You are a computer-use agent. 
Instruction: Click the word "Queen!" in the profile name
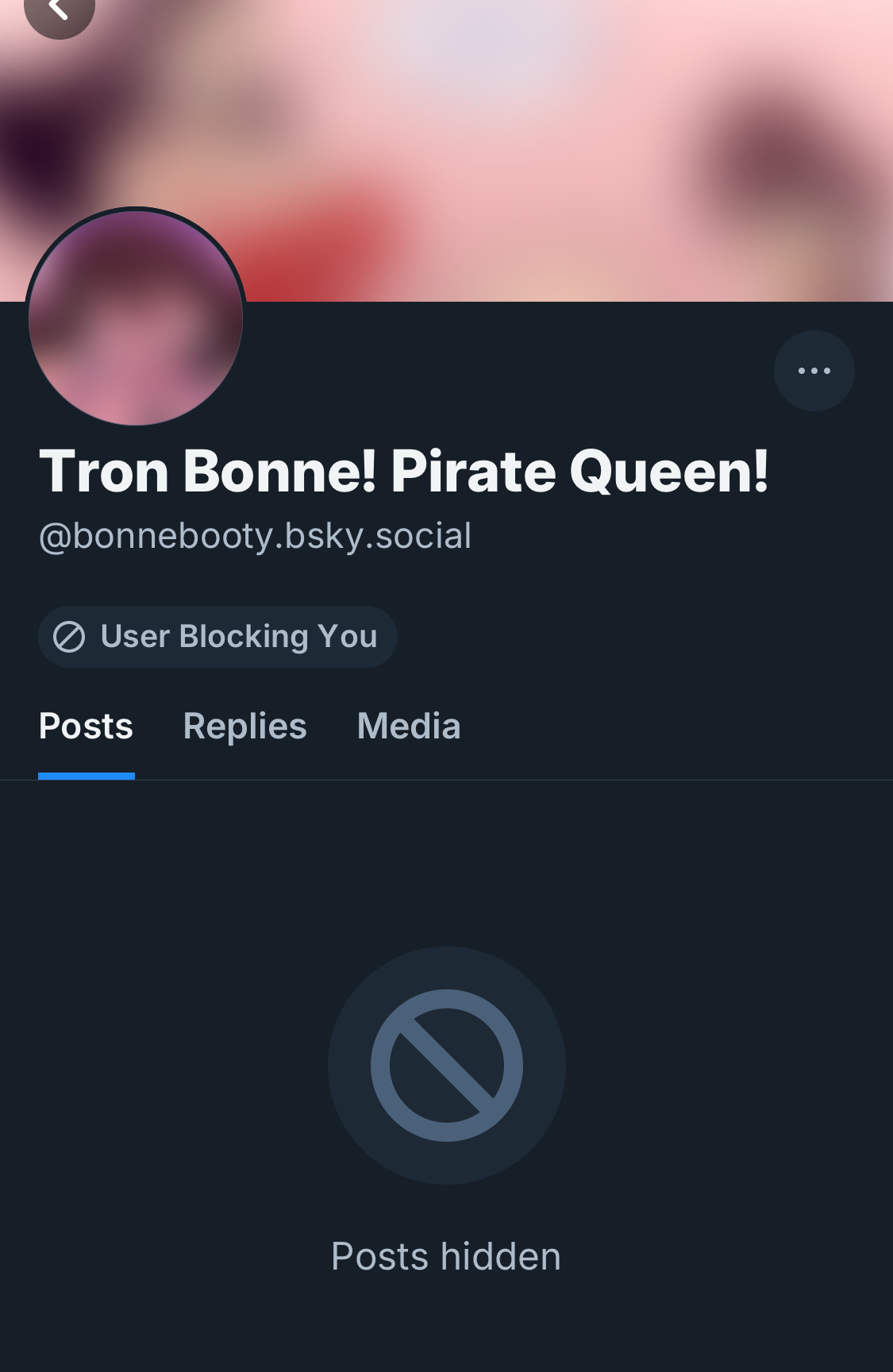pos(669,472)
